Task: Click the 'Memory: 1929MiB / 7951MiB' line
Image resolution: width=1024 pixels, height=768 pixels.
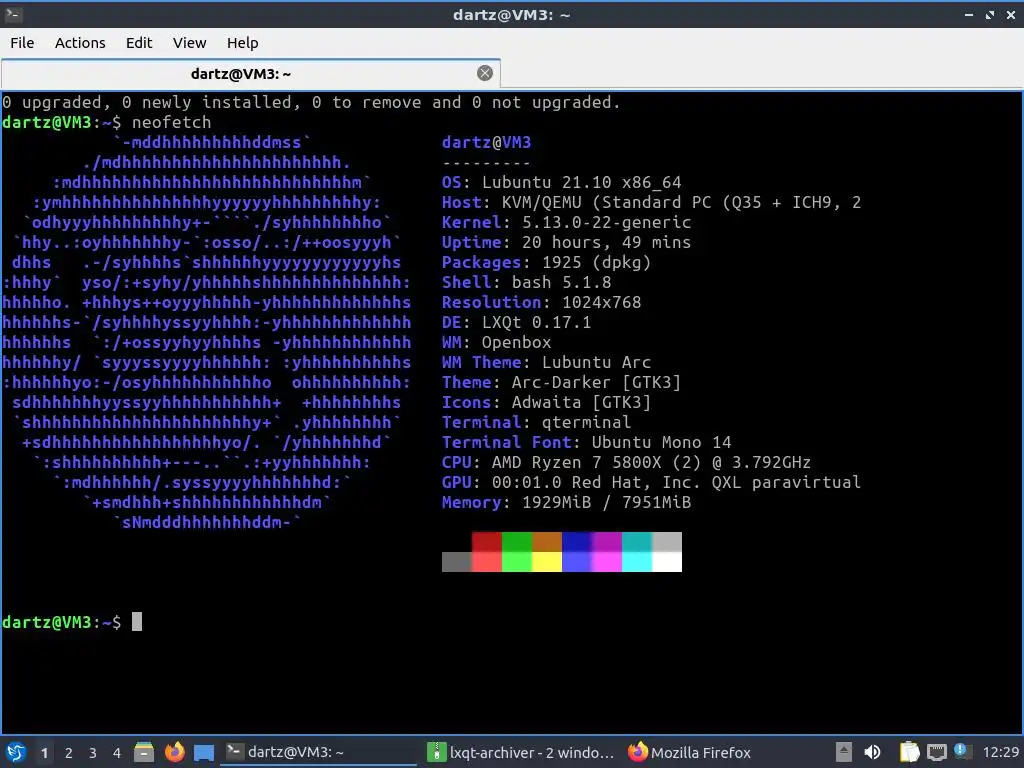Action: (x=566, y=502)
